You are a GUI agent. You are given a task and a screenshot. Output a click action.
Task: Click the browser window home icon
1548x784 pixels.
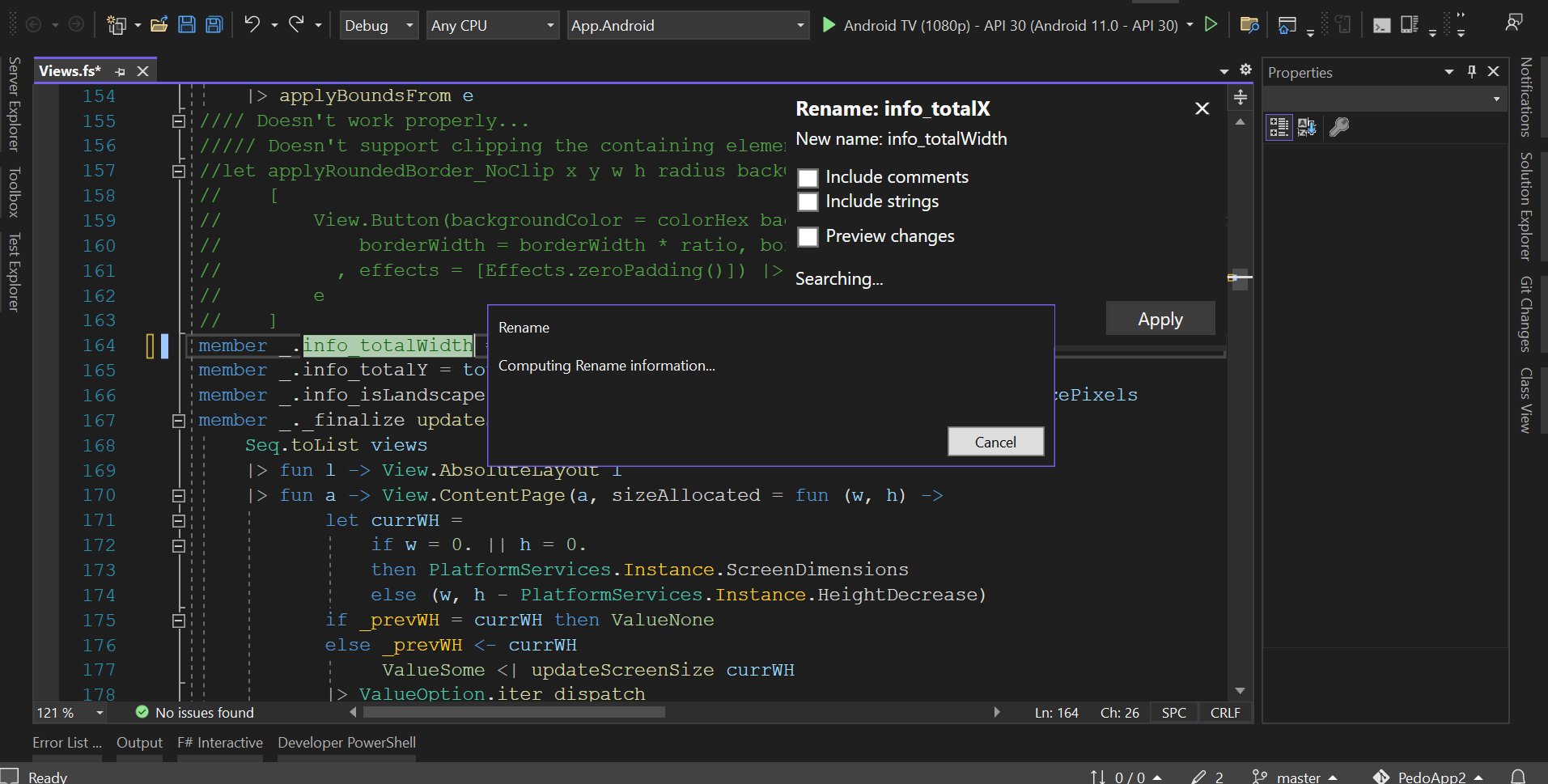pyautogui.click(x=1287, y=25)
